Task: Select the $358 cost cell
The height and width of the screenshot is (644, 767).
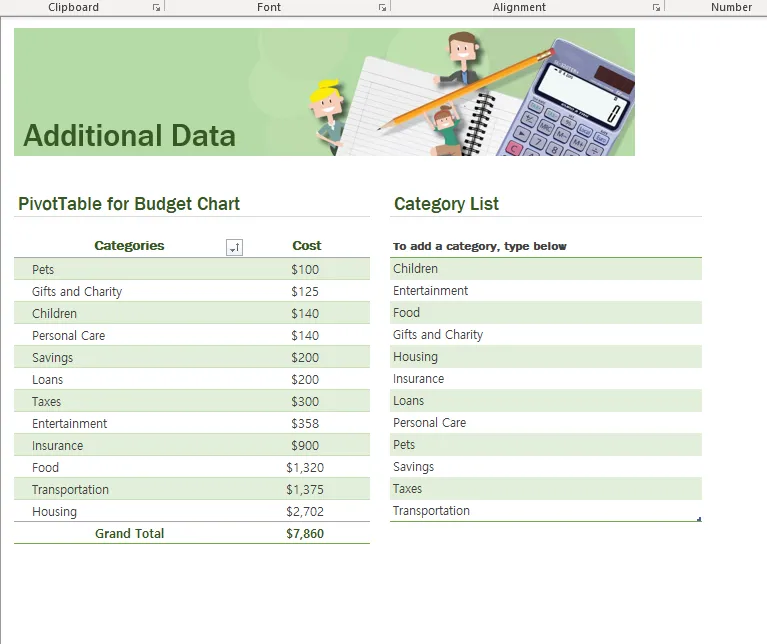Action: 305,423
